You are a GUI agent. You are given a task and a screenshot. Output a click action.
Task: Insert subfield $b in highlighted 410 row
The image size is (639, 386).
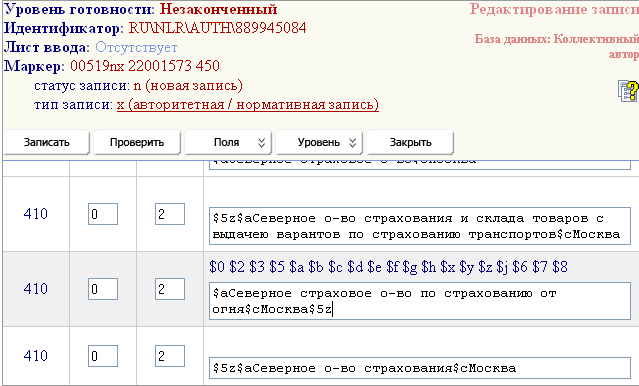[316, 267]
